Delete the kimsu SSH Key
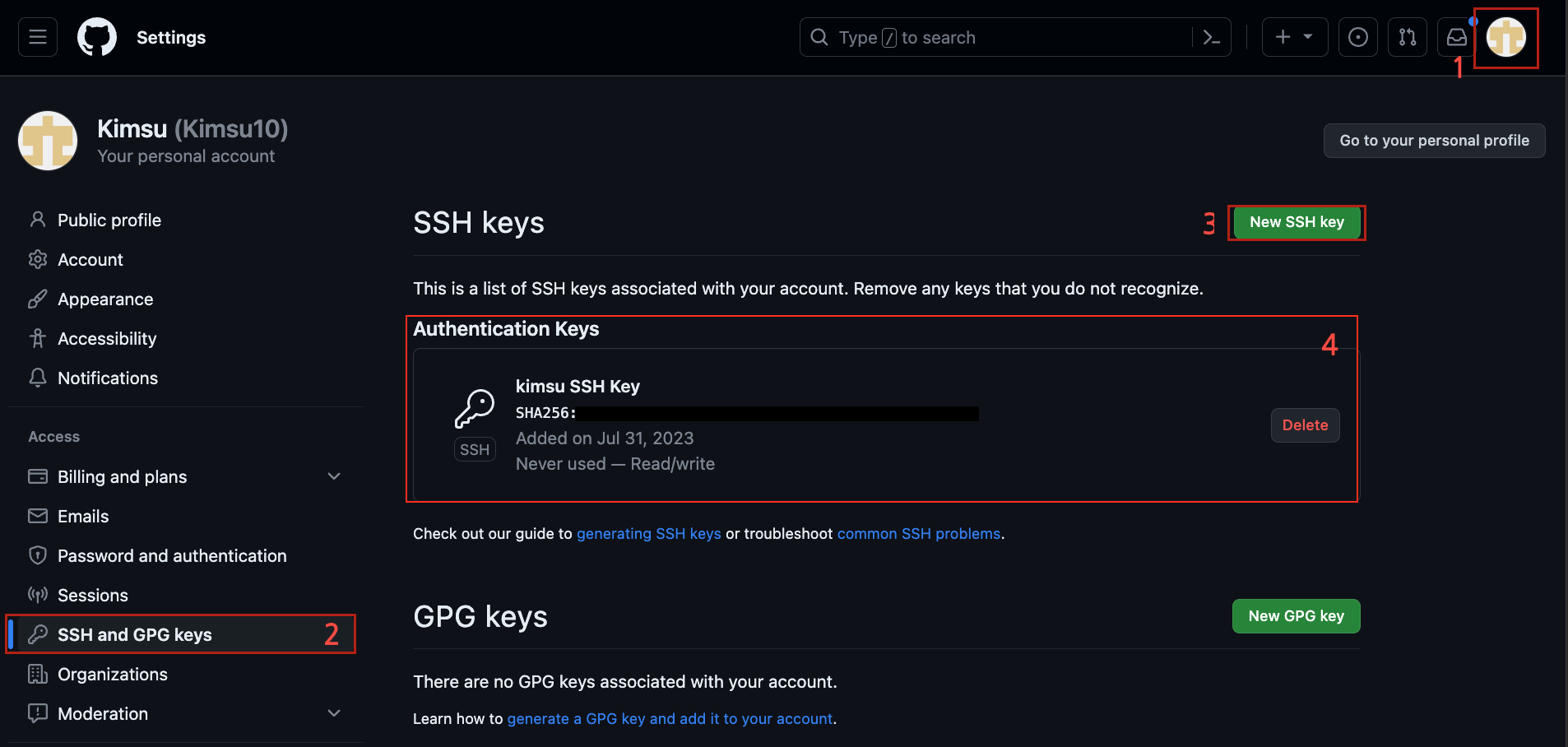The width and height of the screenshot is (1568, 747). click(1305, 425)
